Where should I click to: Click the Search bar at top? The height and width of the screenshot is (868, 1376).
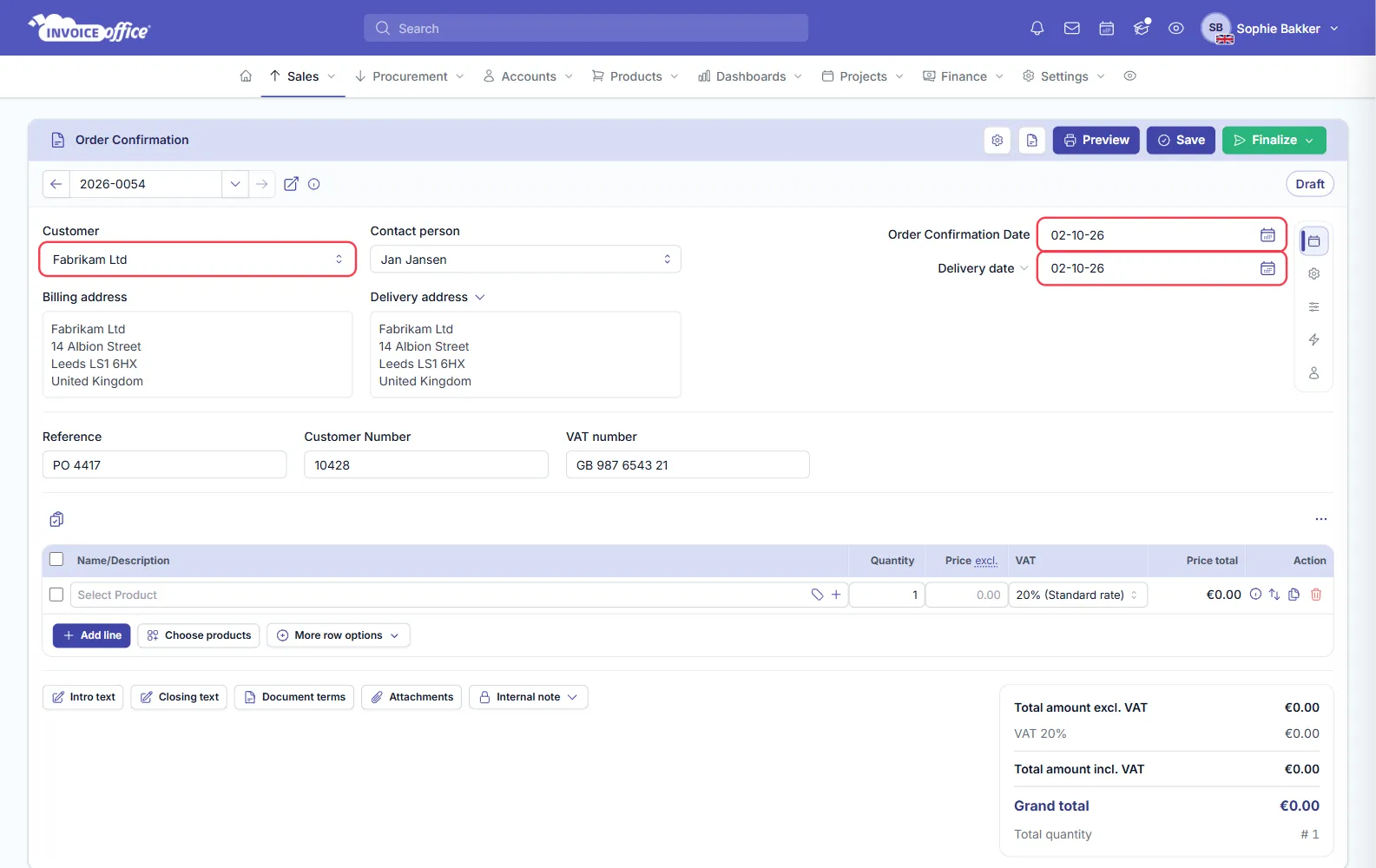click(x=586, y=28)
